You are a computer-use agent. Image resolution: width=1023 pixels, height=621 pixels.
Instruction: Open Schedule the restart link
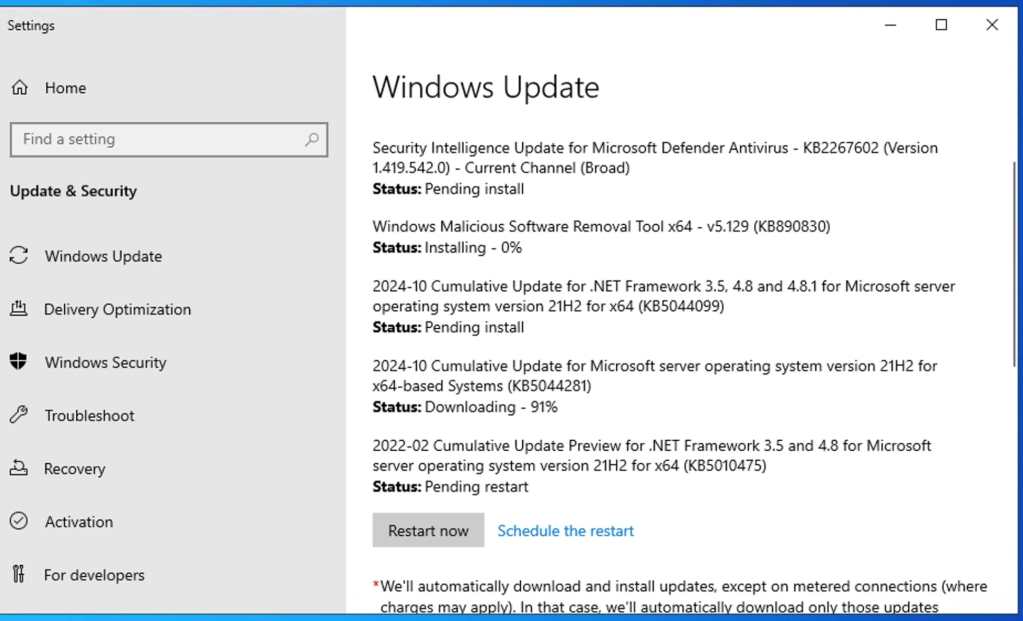(565, 530)
